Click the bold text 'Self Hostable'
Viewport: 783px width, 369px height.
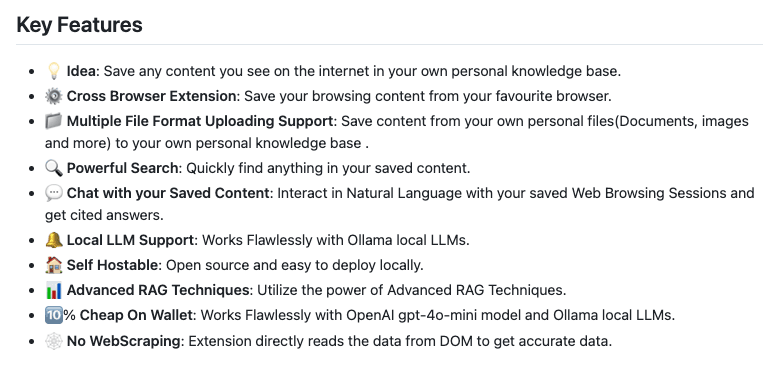point(112,265)
